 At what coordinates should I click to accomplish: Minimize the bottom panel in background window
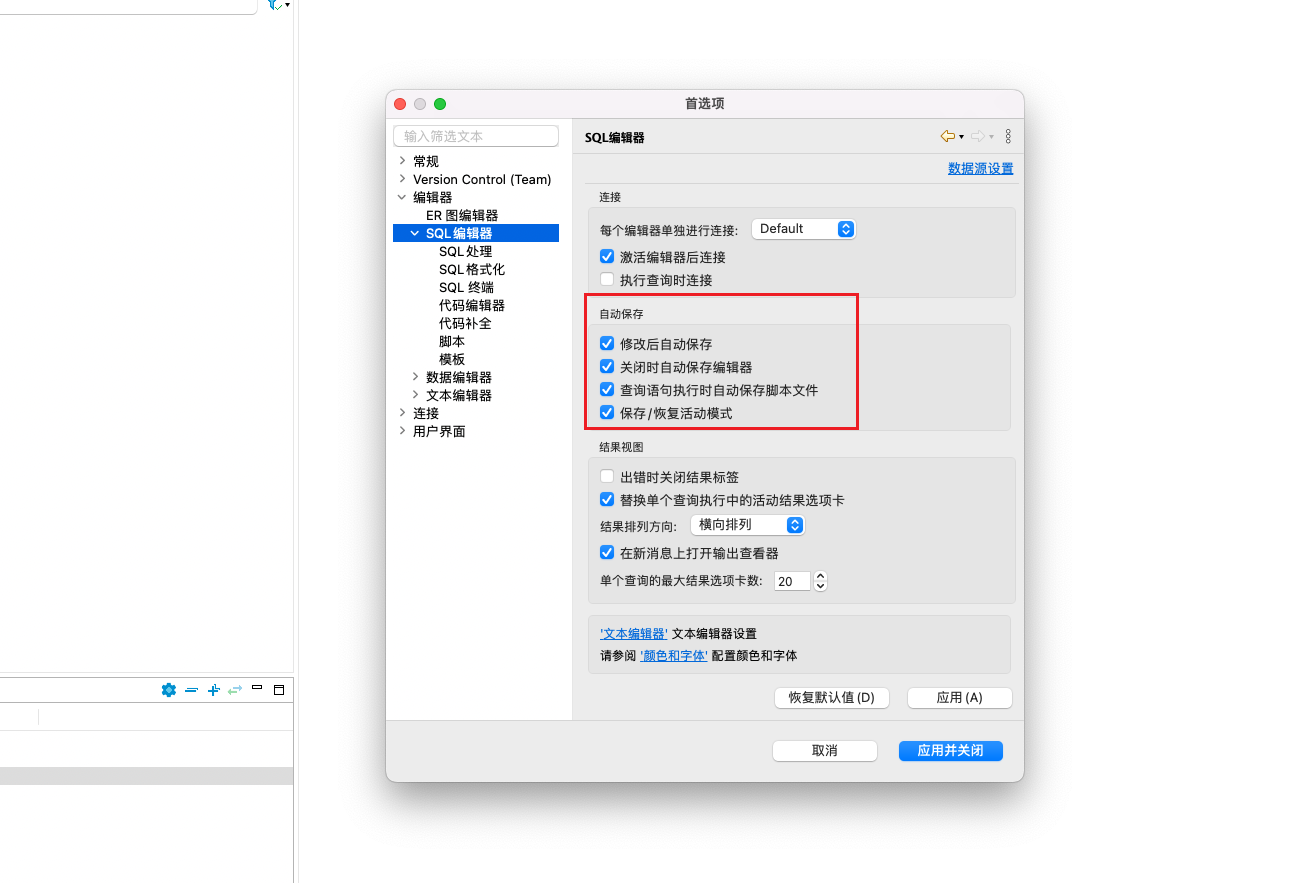click(257, 688)
